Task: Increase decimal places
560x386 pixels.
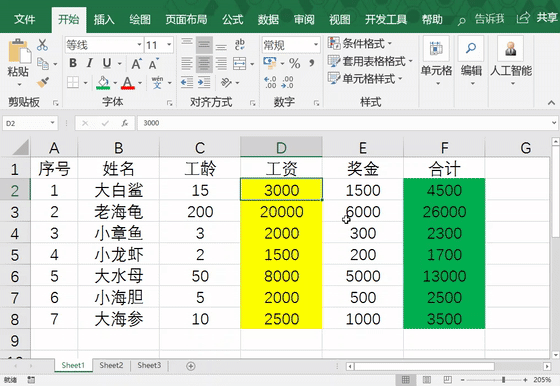Action: [x=270, y=82]
